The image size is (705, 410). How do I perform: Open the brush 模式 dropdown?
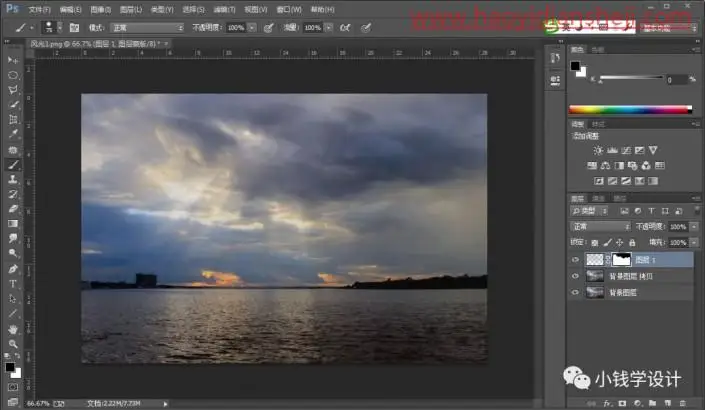pyautogui.click(x=147, y=28)
